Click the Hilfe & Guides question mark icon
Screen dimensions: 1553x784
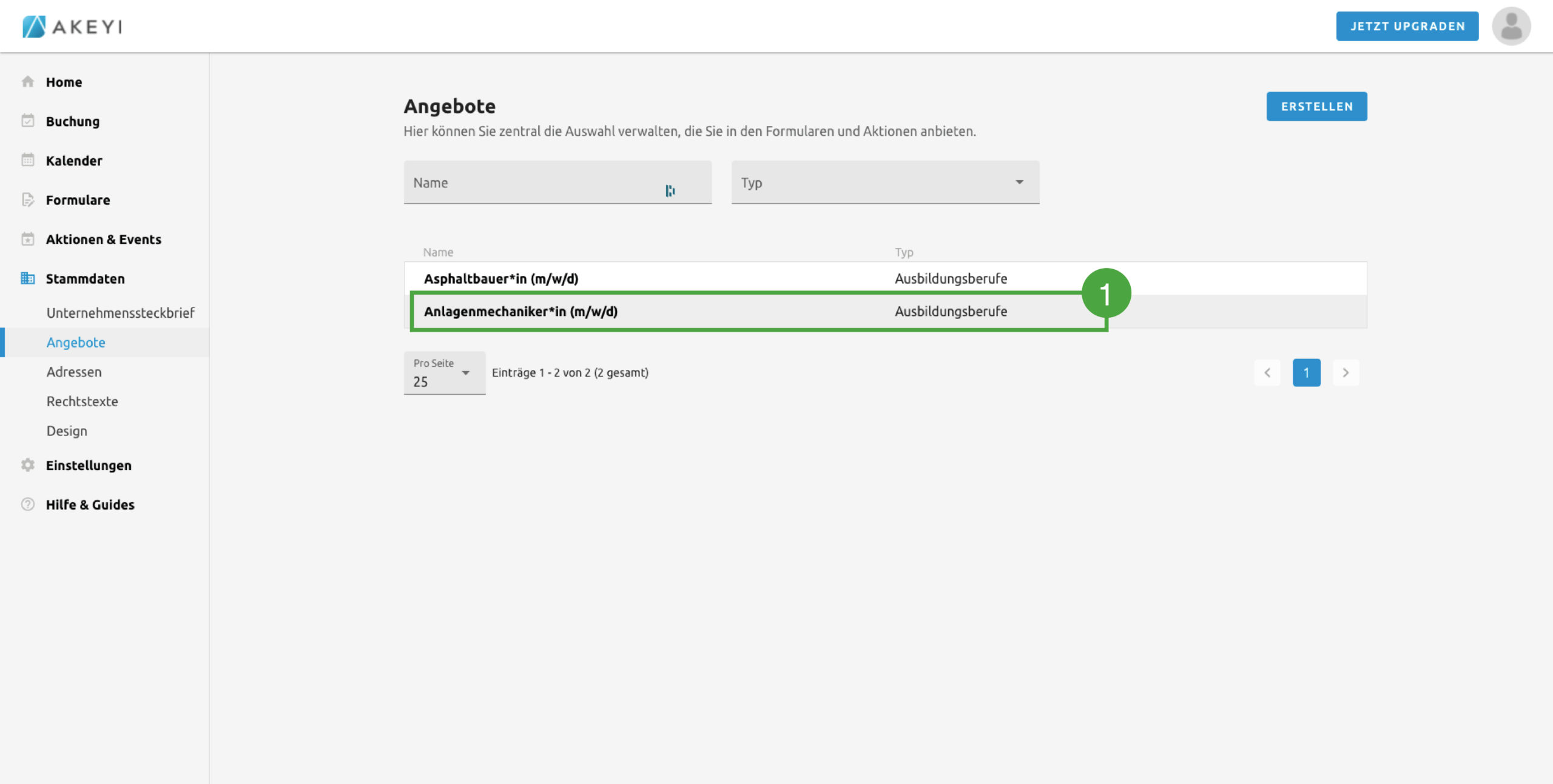(x=27, y=504)
